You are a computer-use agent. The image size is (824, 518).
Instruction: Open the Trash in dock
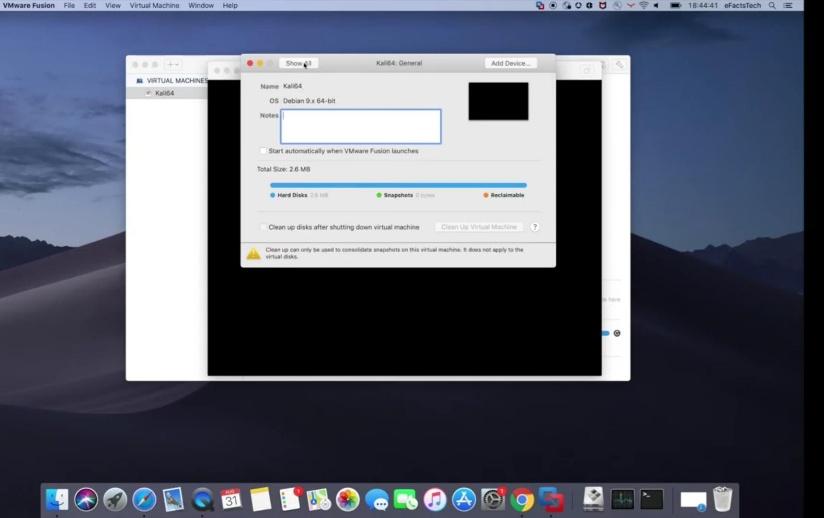[723, 499]
